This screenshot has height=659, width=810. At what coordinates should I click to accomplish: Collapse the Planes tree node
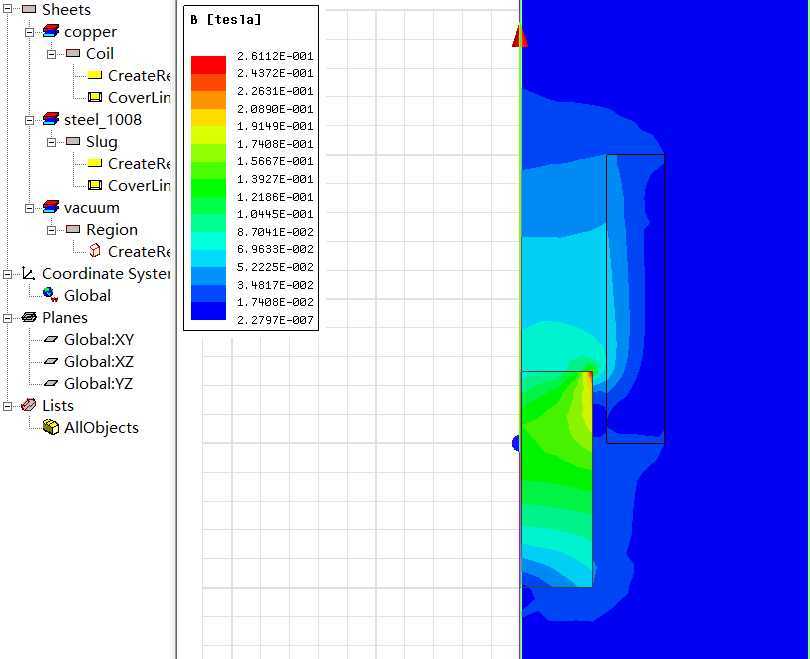pyautogui.click(x=8, y=318)
